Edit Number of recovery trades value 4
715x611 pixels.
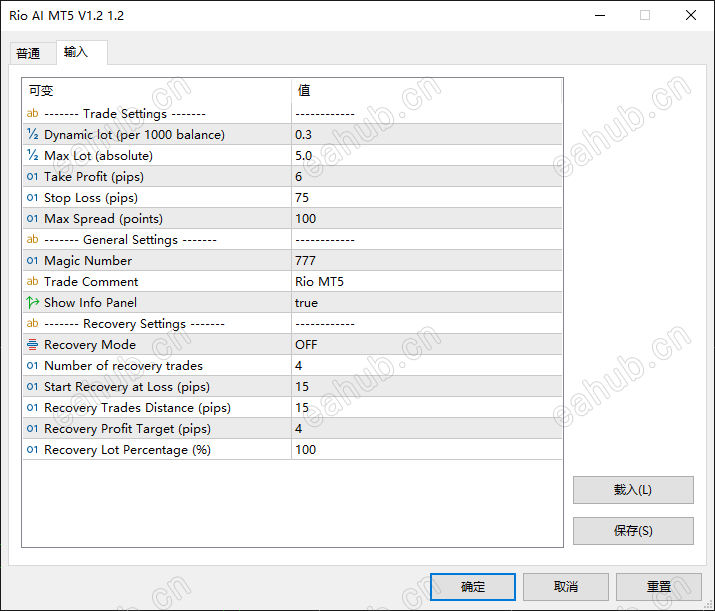pyautogui.click(x=426, y=366)
